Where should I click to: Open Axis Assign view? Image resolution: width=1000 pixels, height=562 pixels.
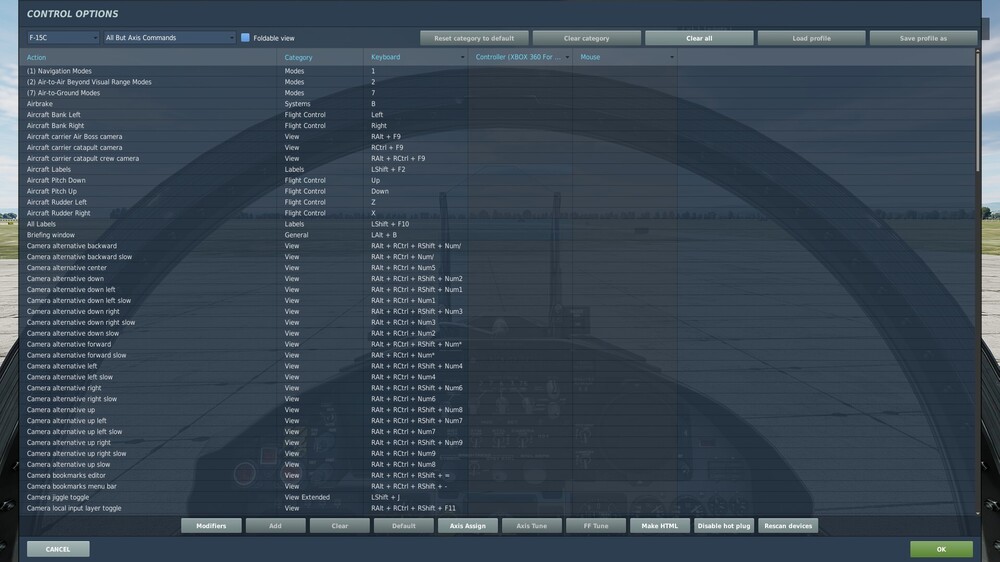[467, 526]
